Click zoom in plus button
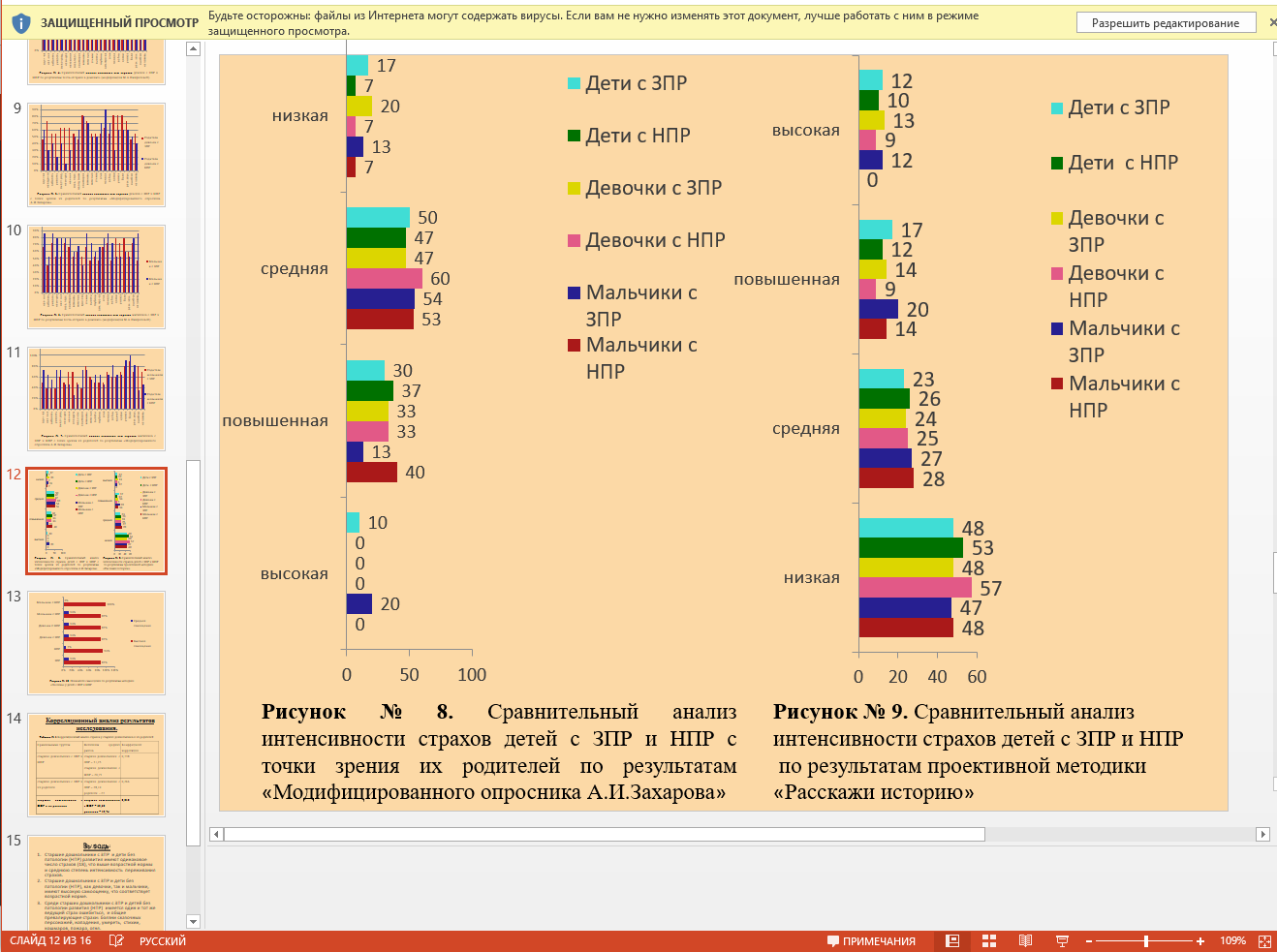The width and height of the screenshot is (1277, 952). pyautogui.click(x=1200, y=940)
